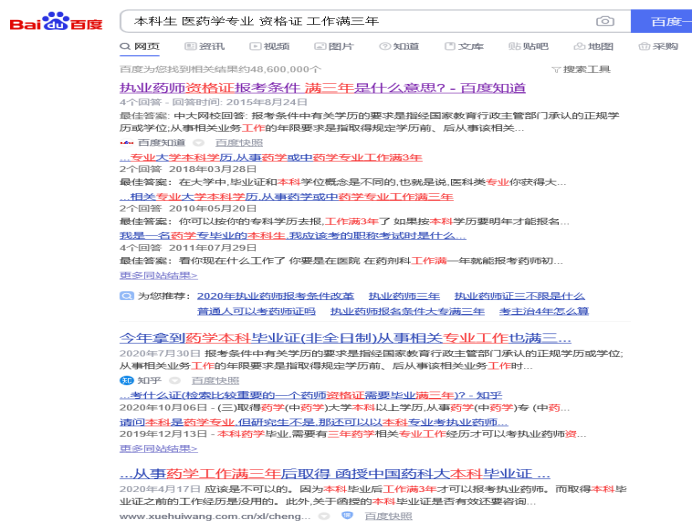Open 百度快照 for the xuehuiwang result

(389, 516)
